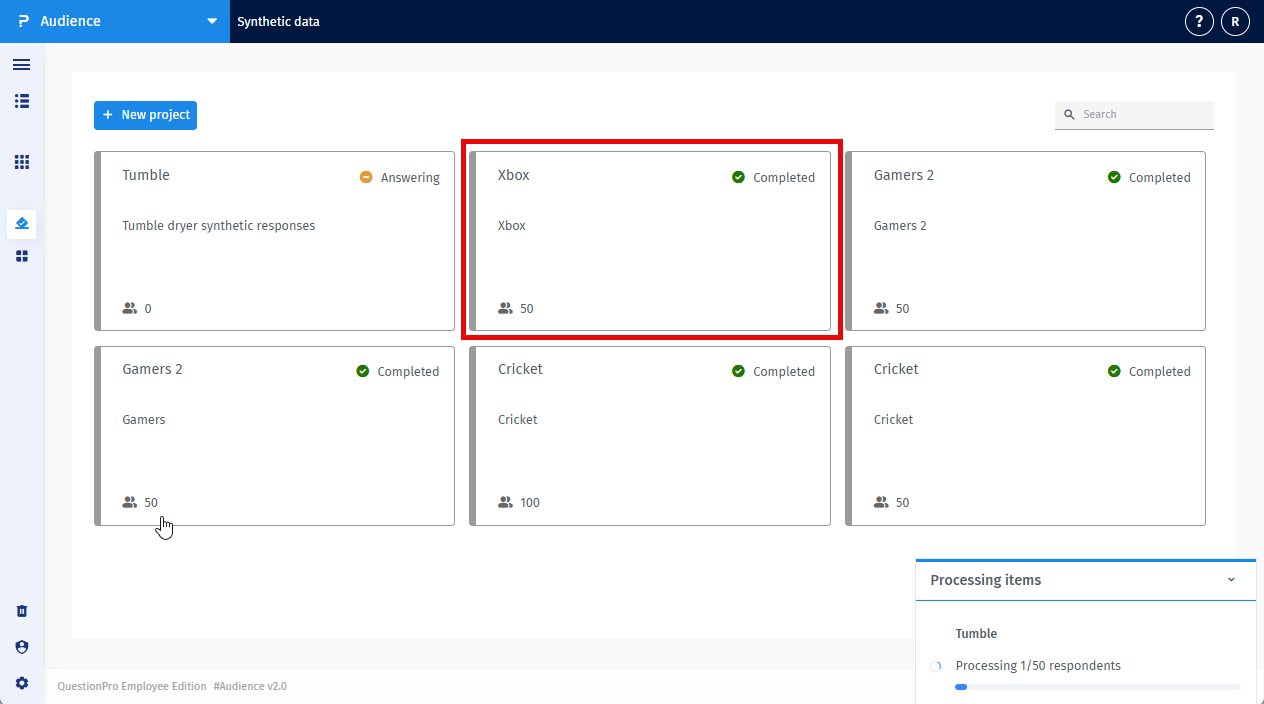This screenshot has height=704, width=1264.
Task: Click the QuestionPro logo icon
Action: point(23,21)
